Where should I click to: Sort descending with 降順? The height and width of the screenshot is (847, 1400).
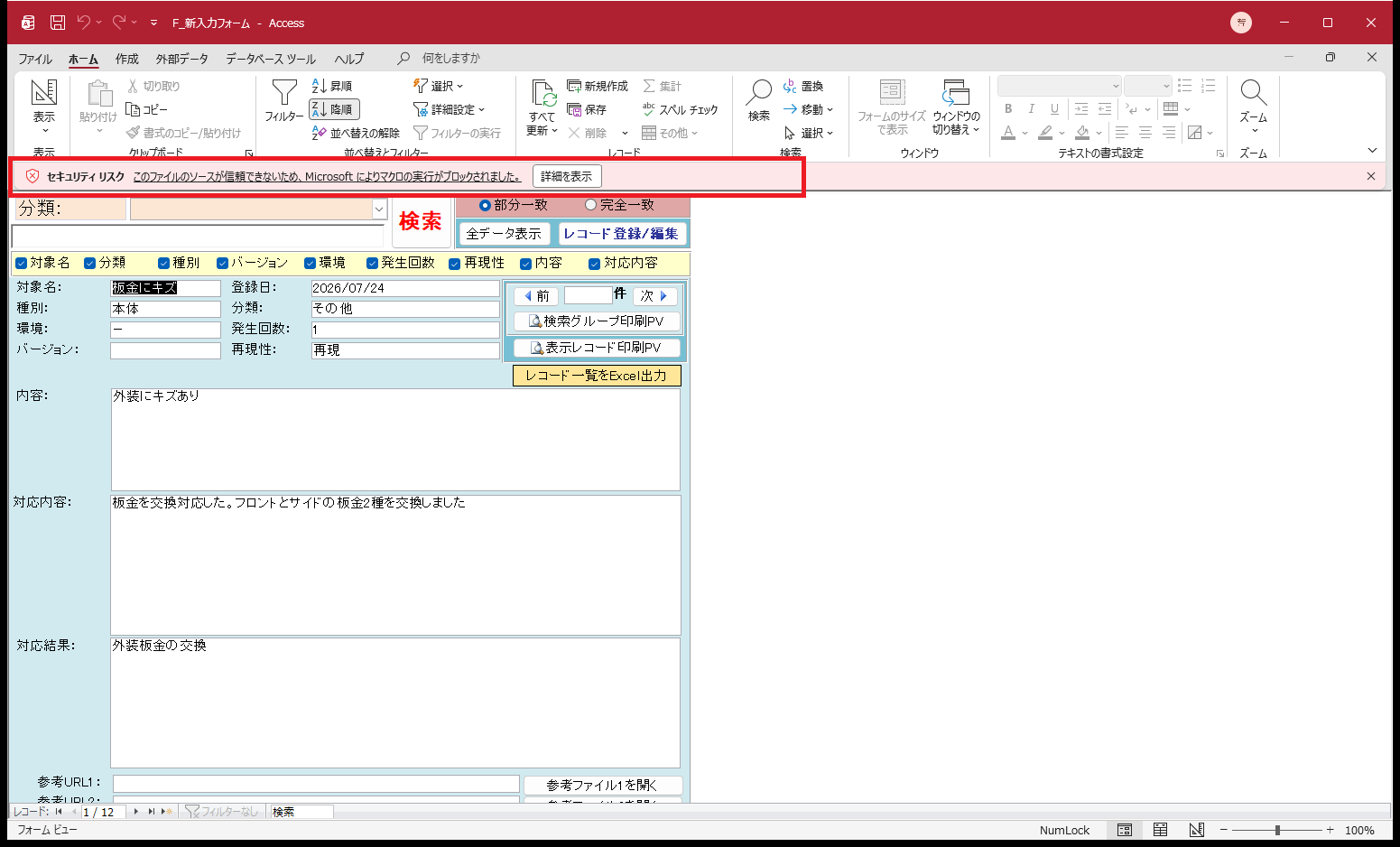(x=334, y=109)
